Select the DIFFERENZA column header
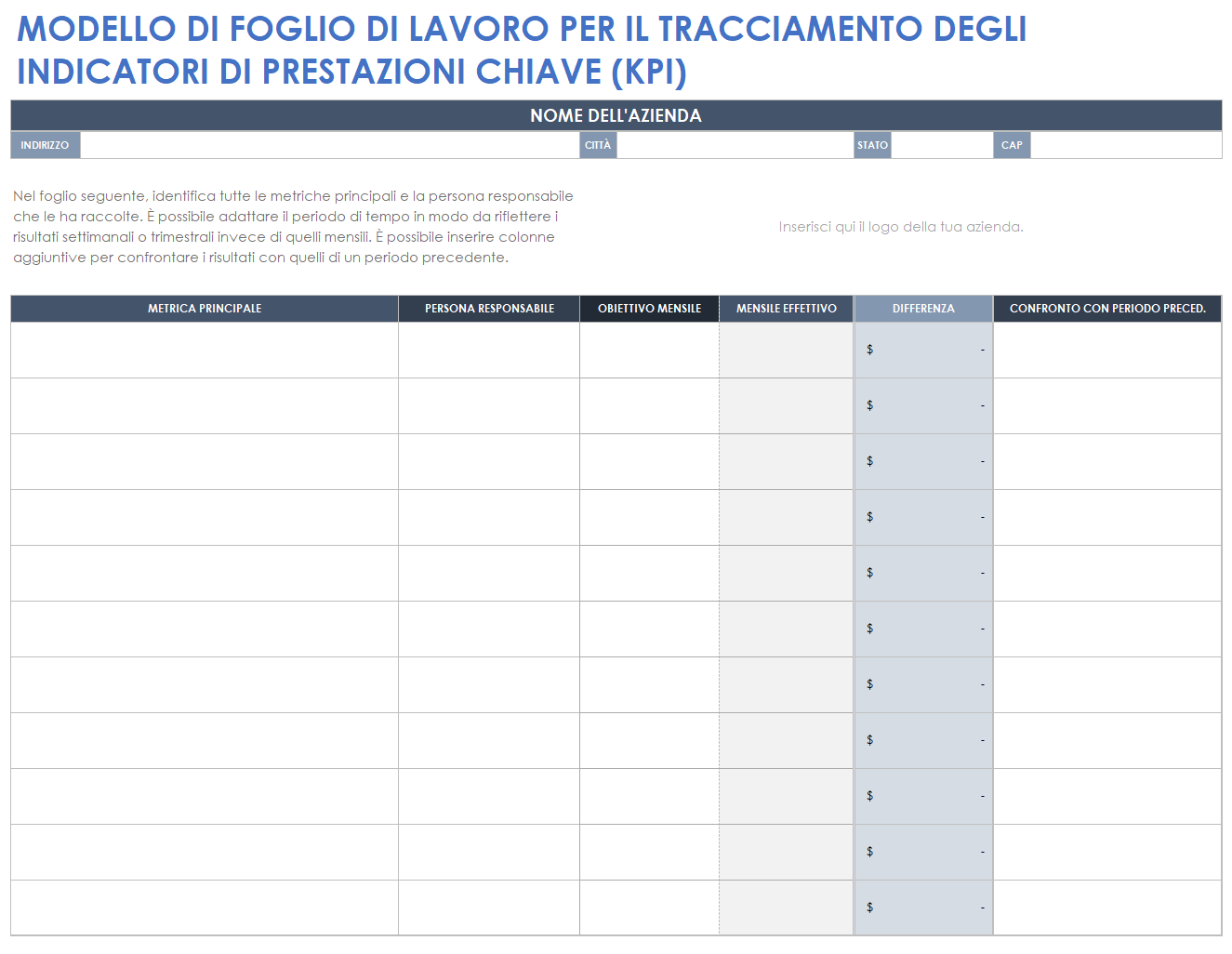 [923, 309]
